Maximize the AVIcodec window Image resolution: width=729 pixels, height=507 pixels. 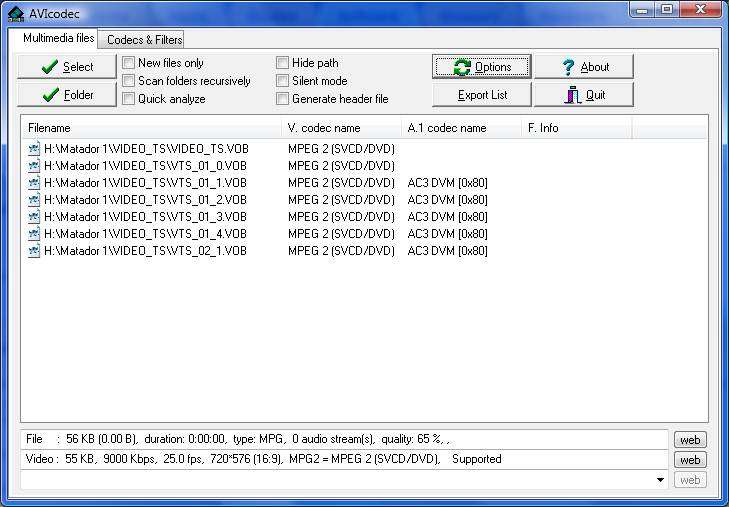(667, 9)
